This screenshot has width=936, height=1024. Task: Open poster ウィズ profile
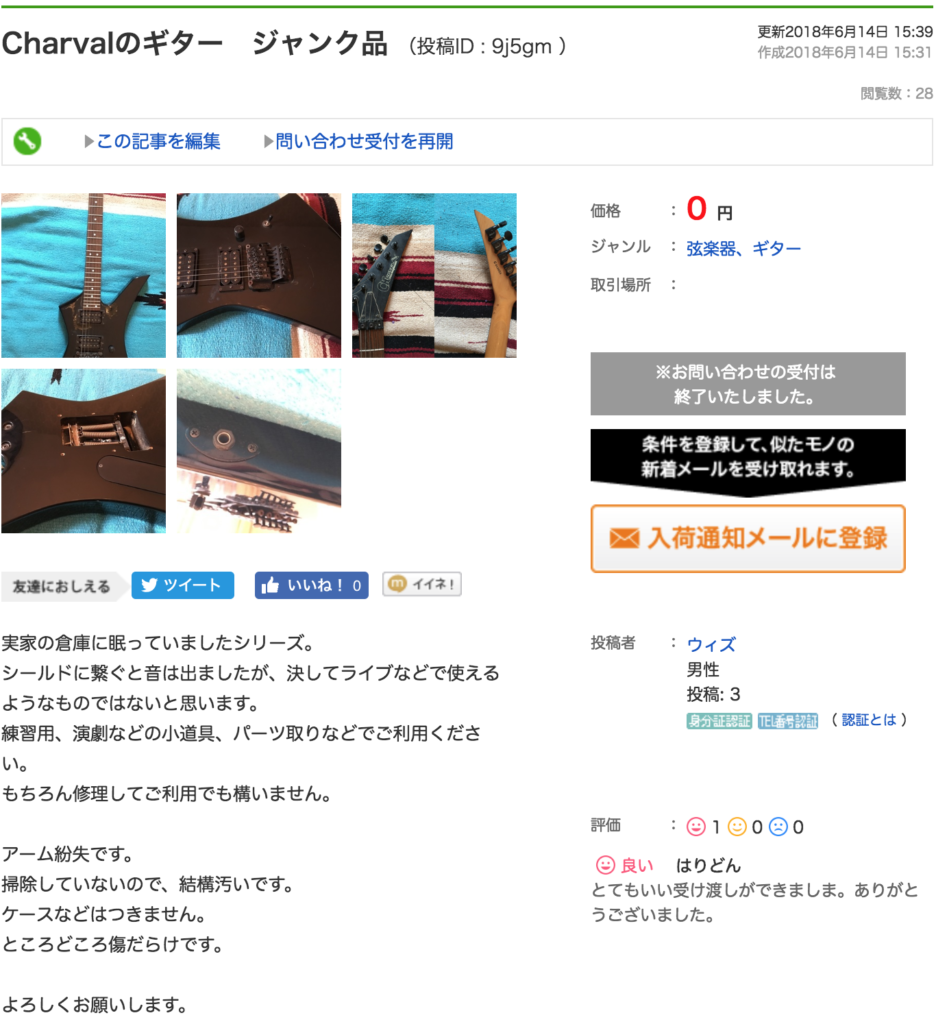[711, 645]
